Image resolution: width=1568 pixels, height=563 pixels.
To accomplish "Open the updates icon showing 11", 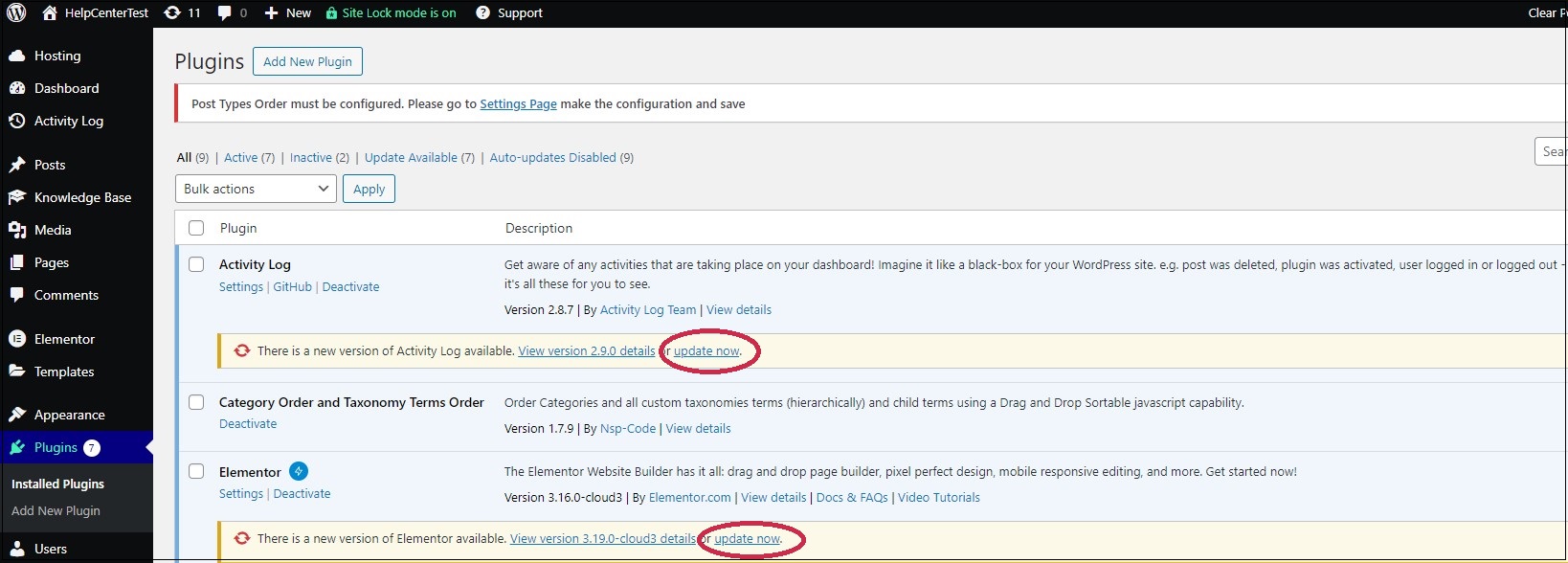I will tap(172, 12).
